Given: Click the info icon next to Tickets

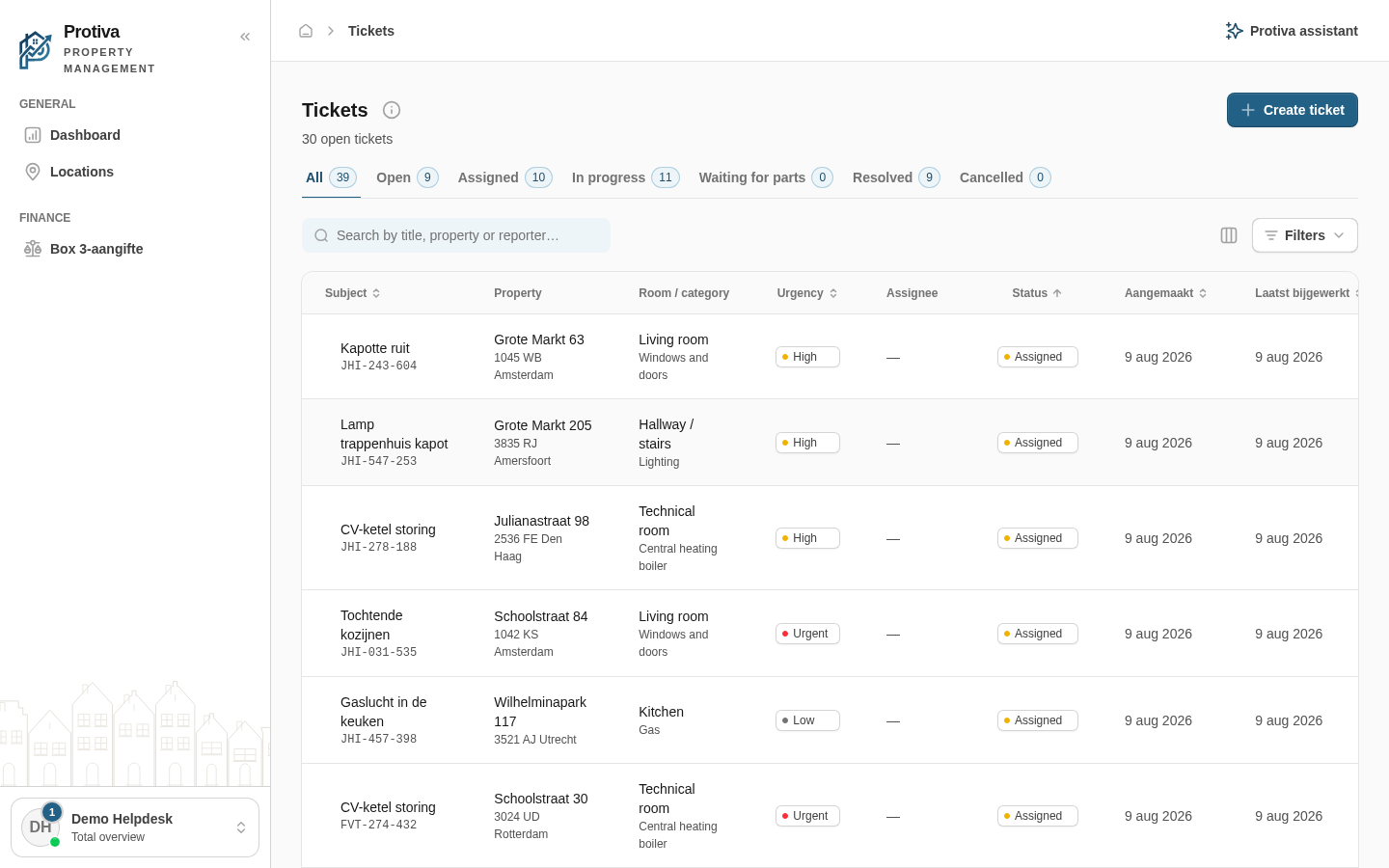Looking at the screenshot, I should click(x=392, y=110).
